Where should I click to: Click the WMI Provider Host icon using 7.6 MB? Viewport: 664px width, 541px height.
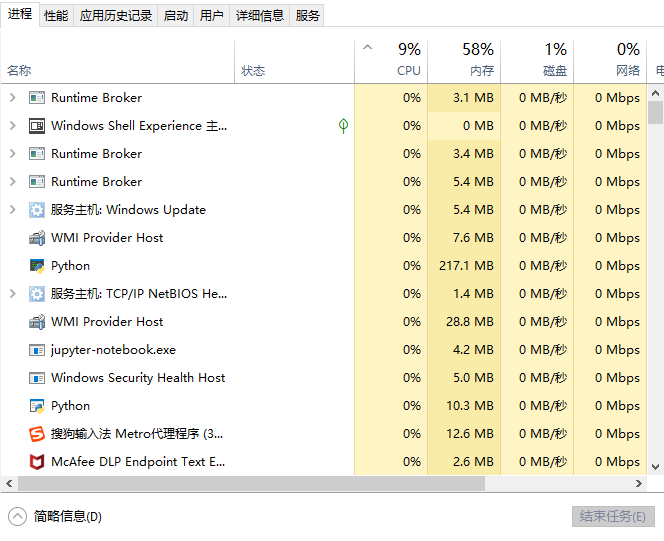[x=37, y=238]
